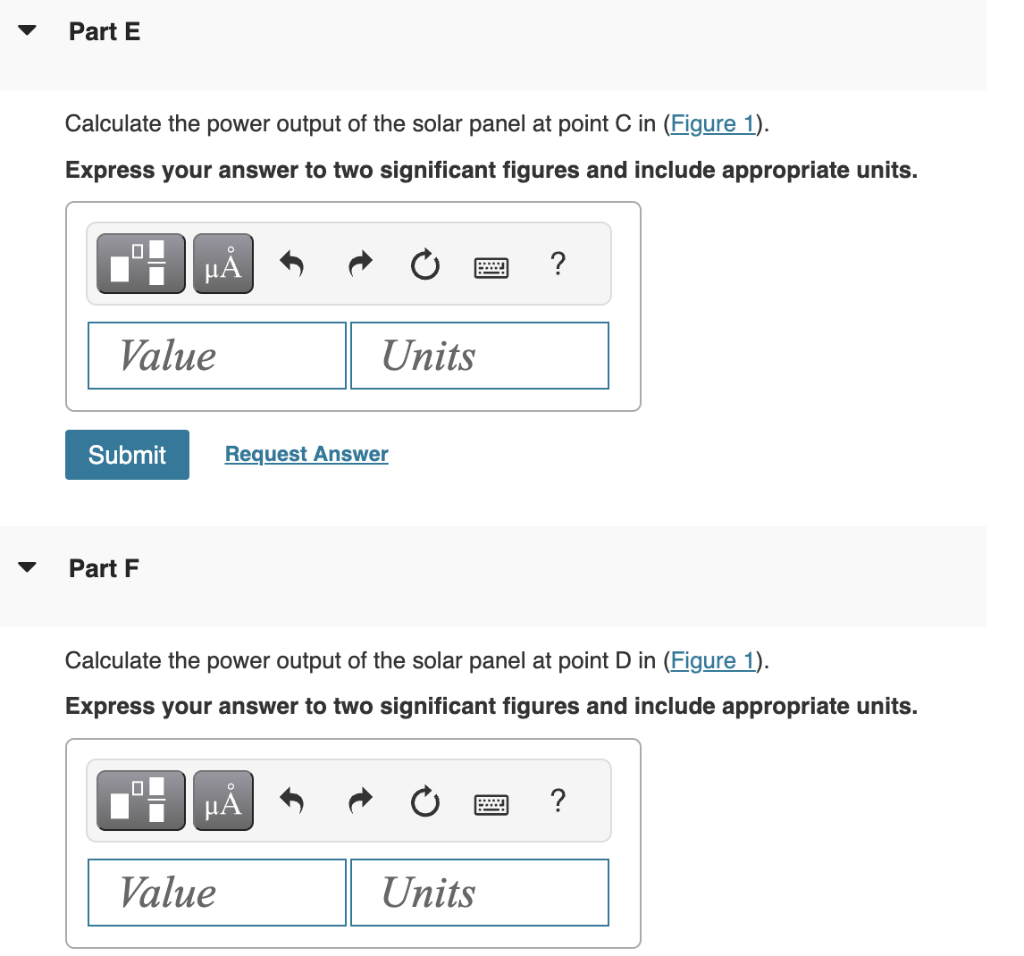The image size is (1024, 956).
Task: Collapse the Part E section
Action: pyautogui.click(x=26, y=31)
